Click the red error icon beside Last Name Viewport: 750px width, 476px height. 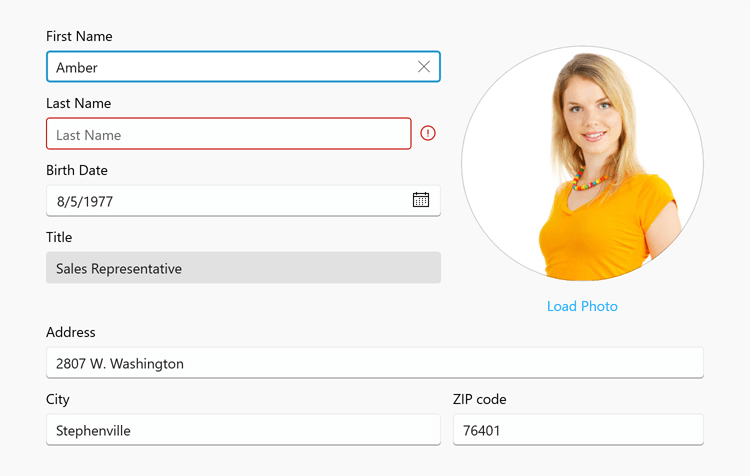click(x=428, y=133)
